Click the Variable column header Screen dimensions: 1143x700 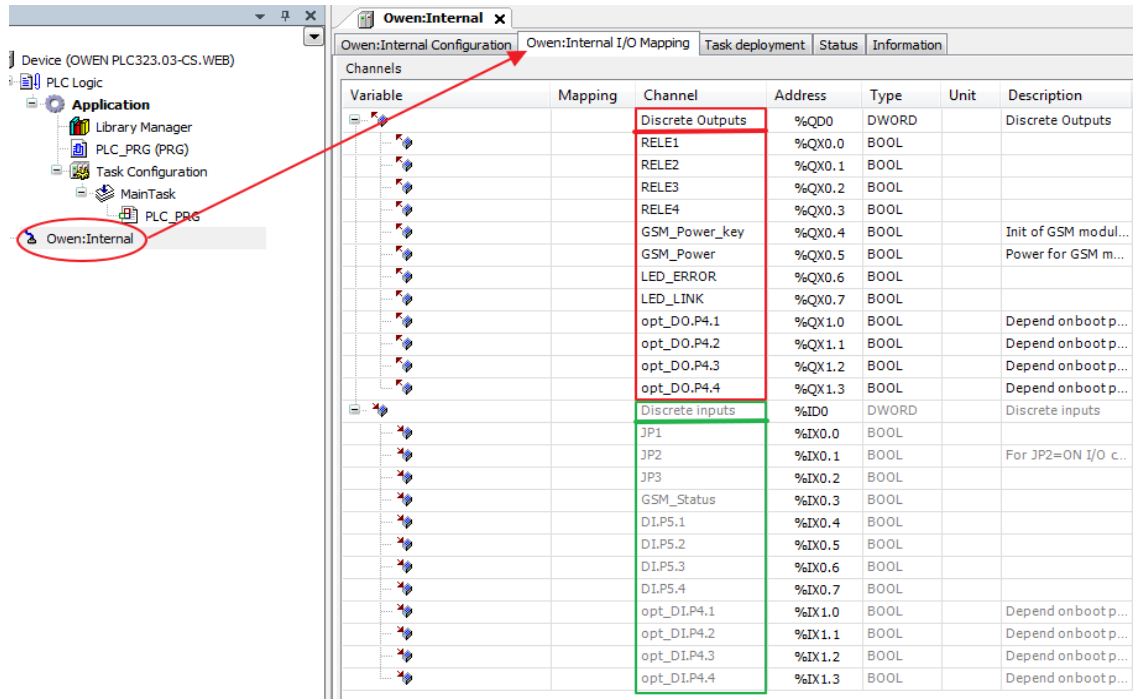pyautogui.click(x=376, y=96)
